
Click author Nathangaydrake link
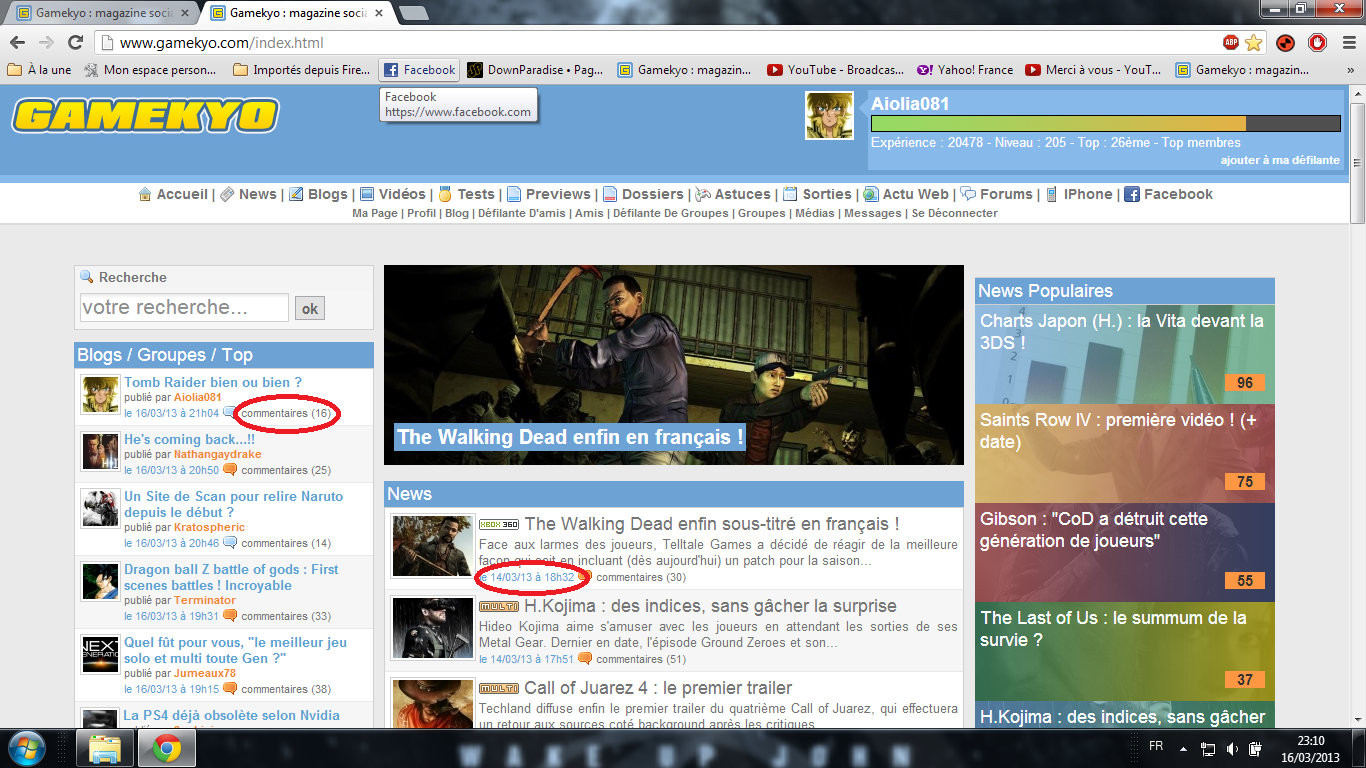pyautogui.click(x=218, y=454)
